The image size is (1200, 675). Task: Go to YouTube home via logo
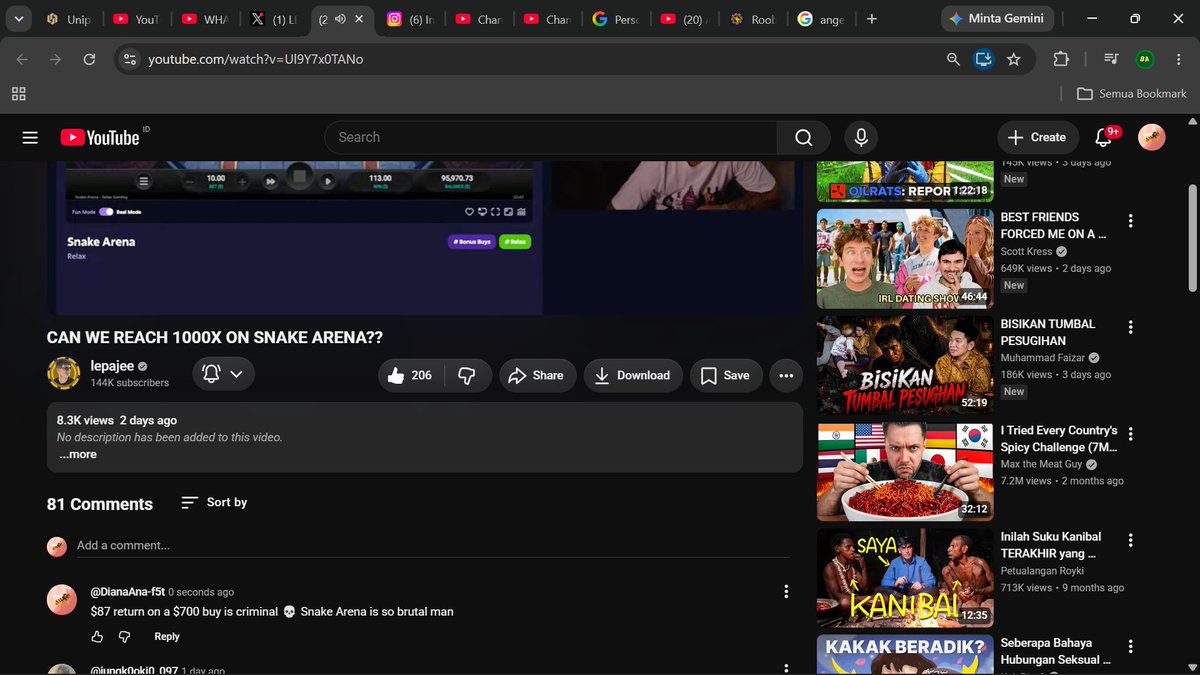tap(100, 138)
